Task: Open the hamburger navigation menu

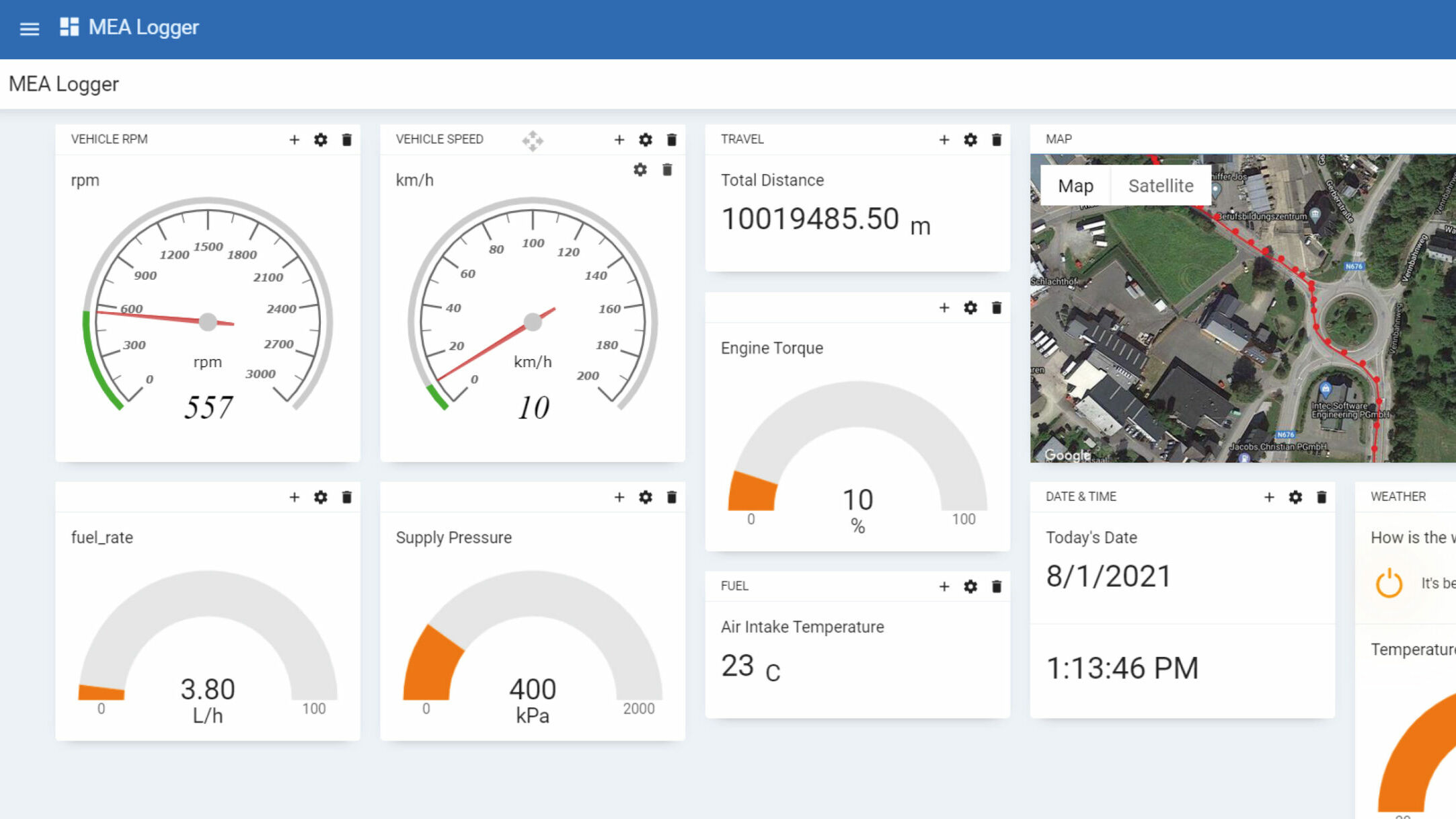Action: click(x=29, y=28)
